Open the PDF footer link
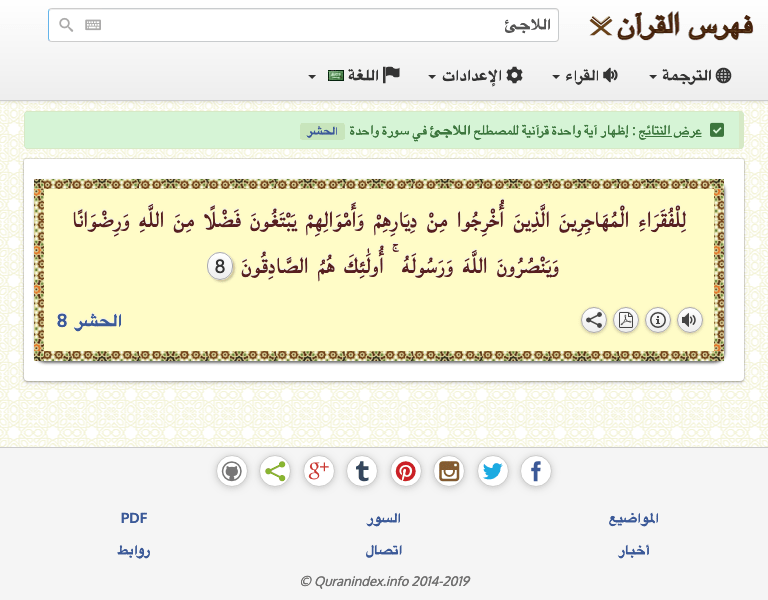Image resolution: width=768 pixels, height=600 pixels. pos(134,518)
